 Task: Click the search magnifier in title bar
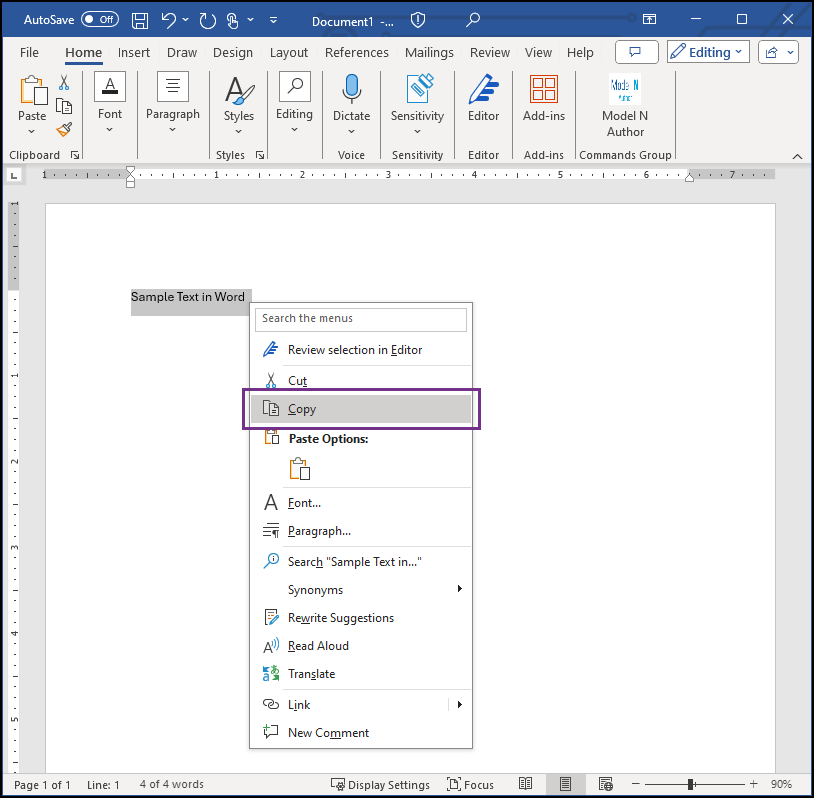pos(472,20)
